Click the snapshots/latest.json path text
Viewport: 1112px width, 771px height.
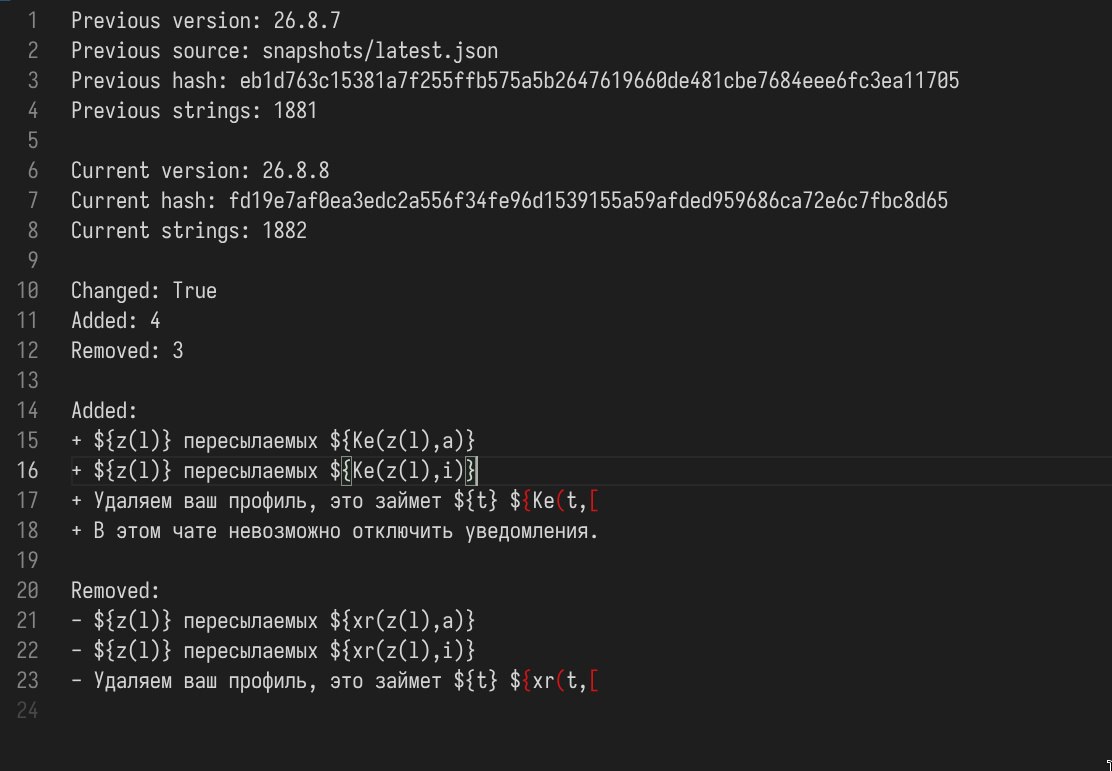379,51
